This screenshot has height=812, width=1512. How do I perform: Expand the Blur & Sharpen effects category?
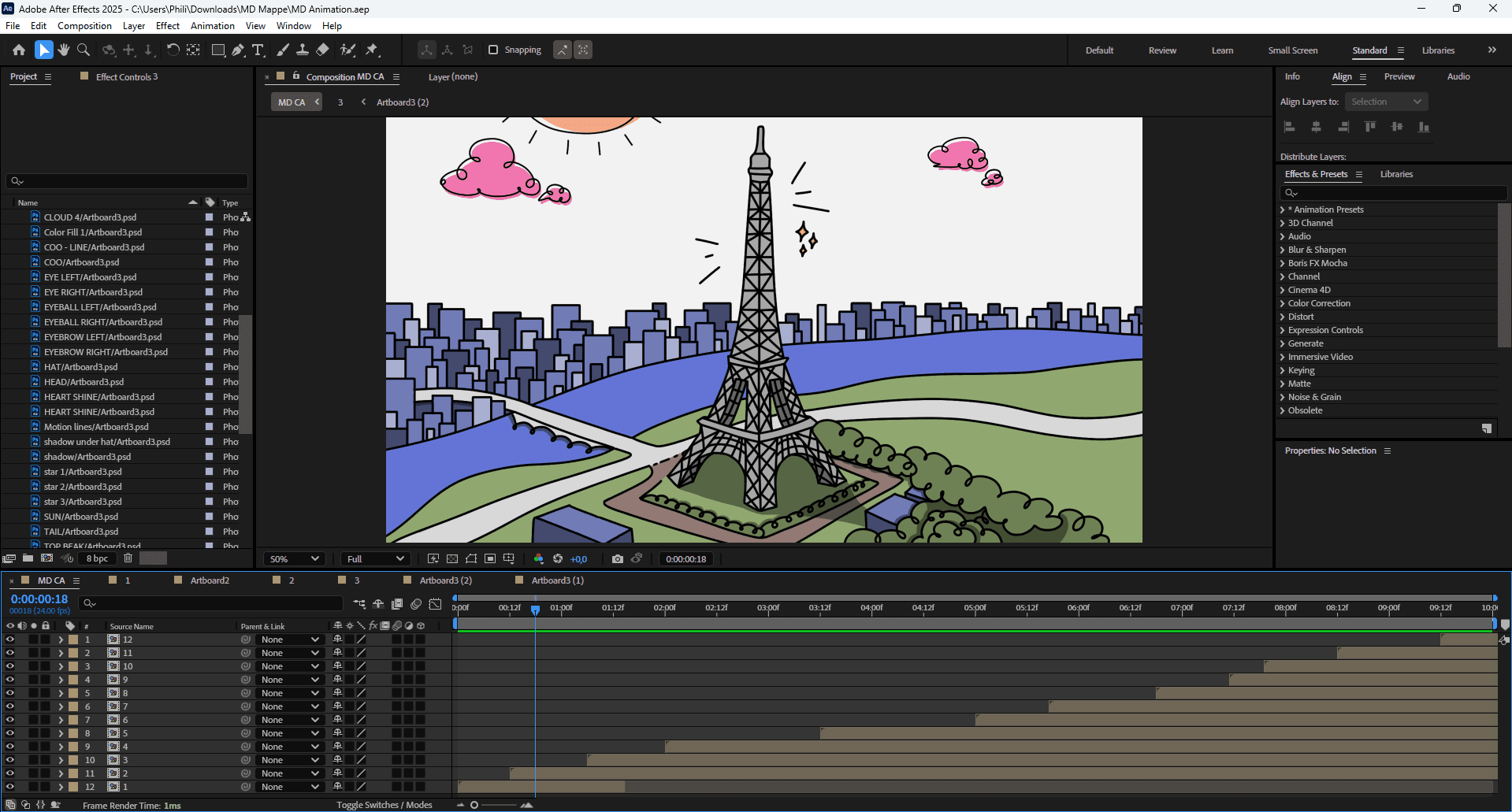point(1282,250)
